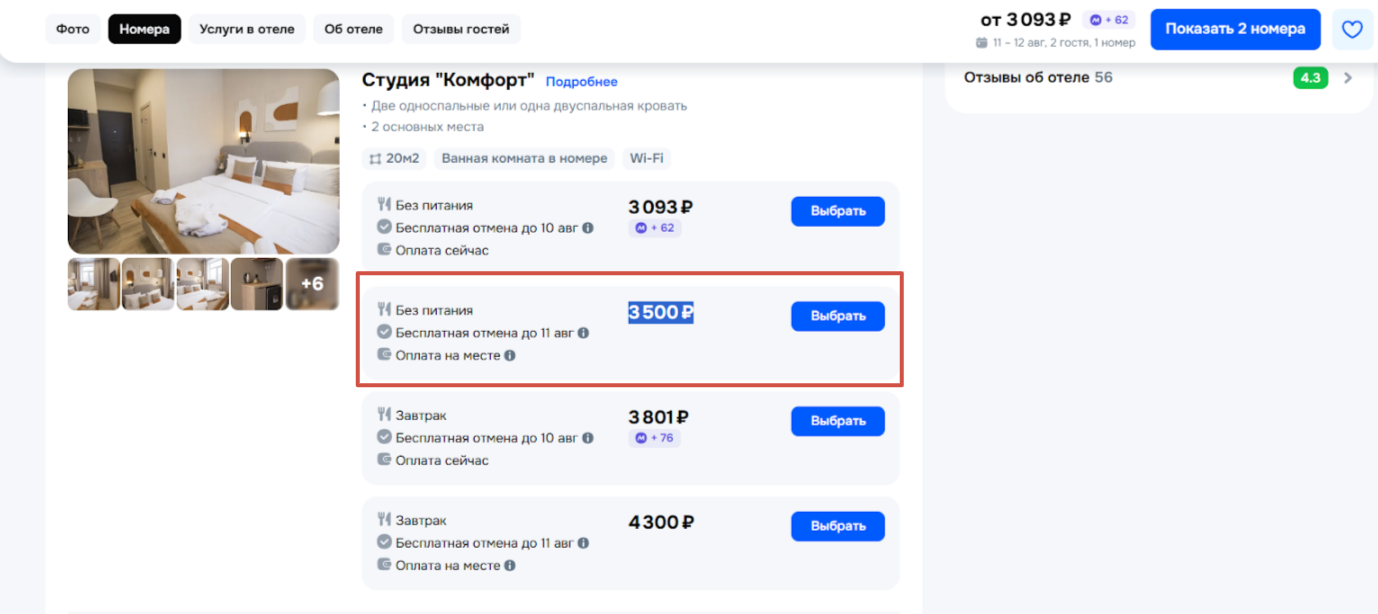Open 'Подробнее' link for Студия Комфорт

click(582, 82)
